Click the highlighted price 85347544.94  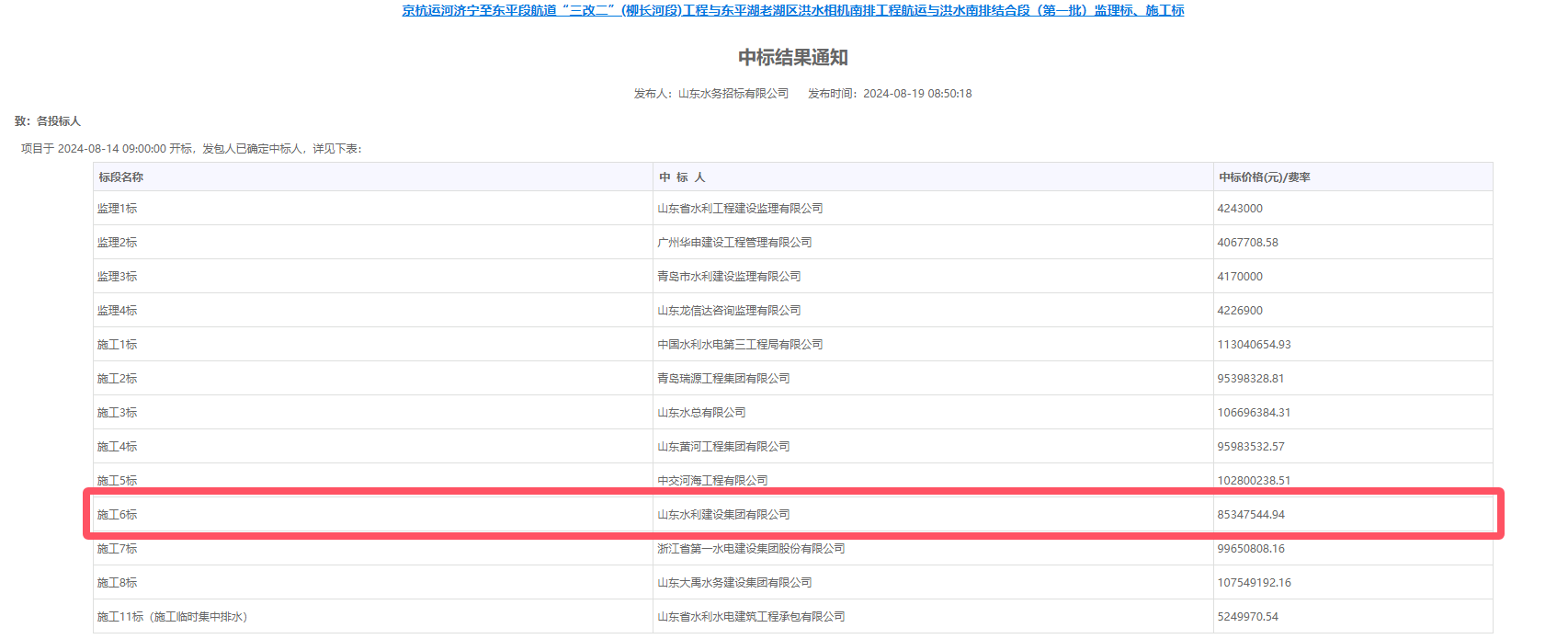pos(1251,515)
